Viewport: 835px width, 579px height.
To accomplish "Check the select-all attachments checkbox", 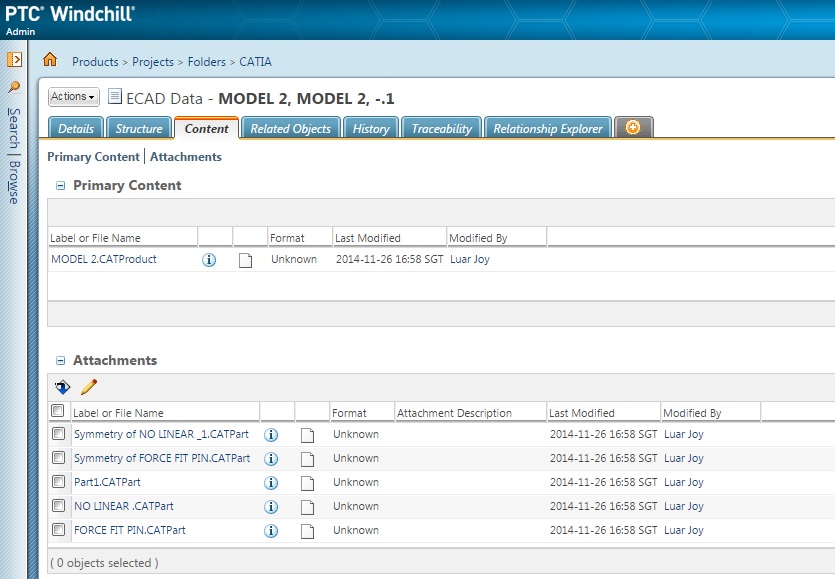I will click(58, 411).
